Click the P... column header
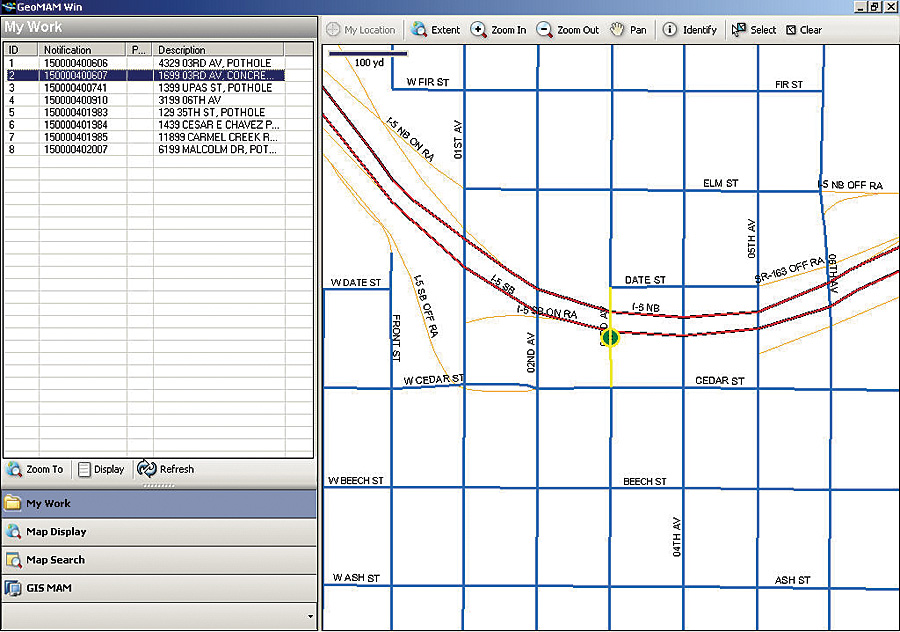 point(139,49)
